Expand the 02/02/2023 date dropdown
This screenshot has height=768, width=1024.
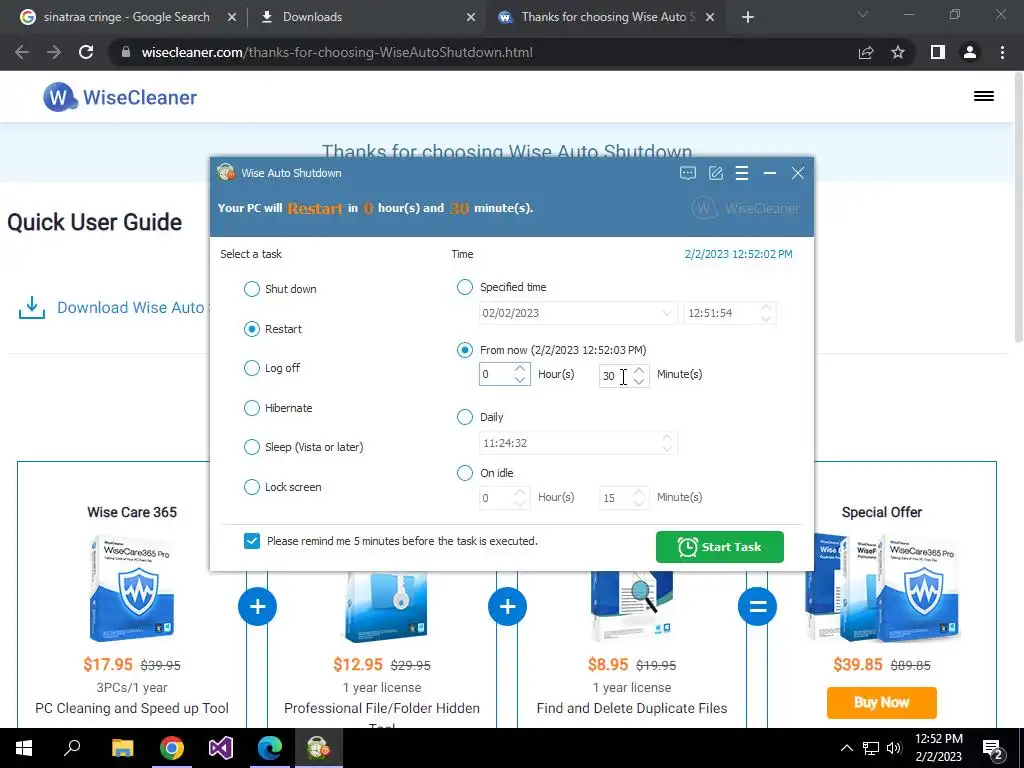666,313
